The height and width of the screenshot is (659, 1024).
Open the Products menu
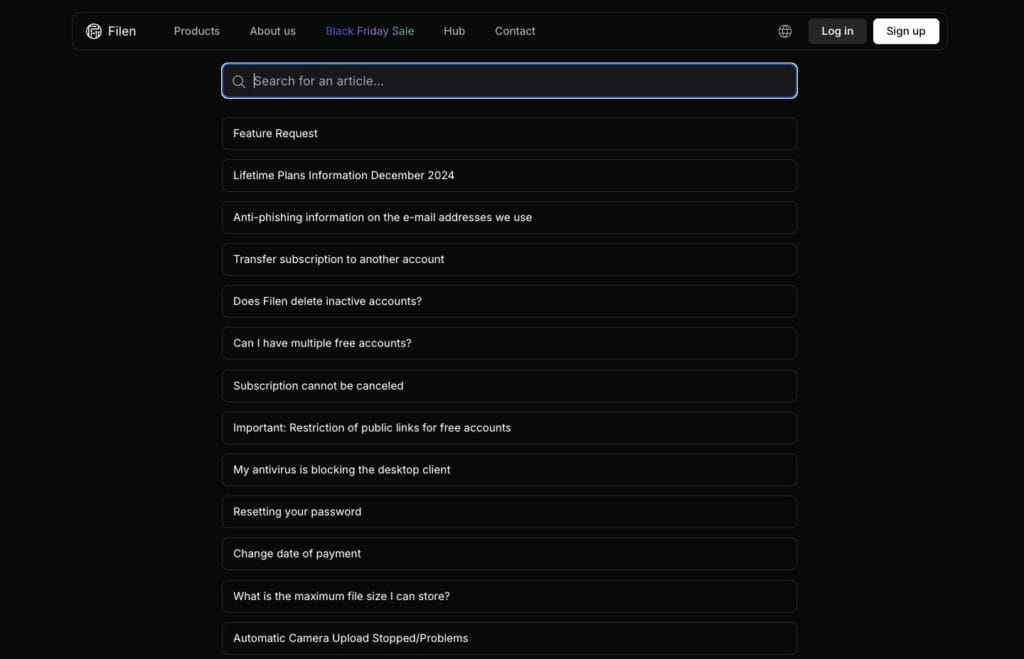tap(196, 31)
